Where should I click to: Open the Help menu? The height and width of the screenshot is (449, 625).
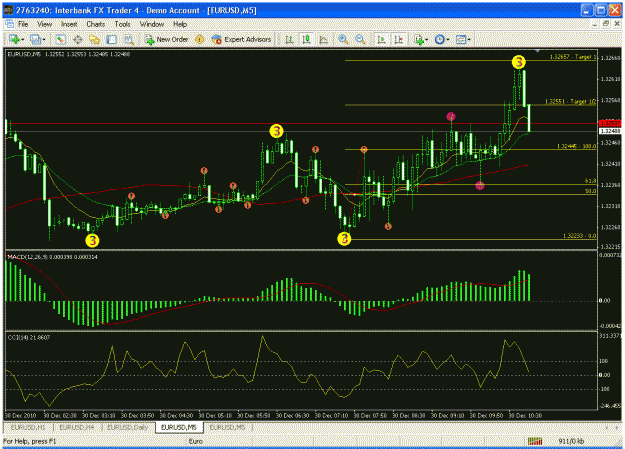180,24
